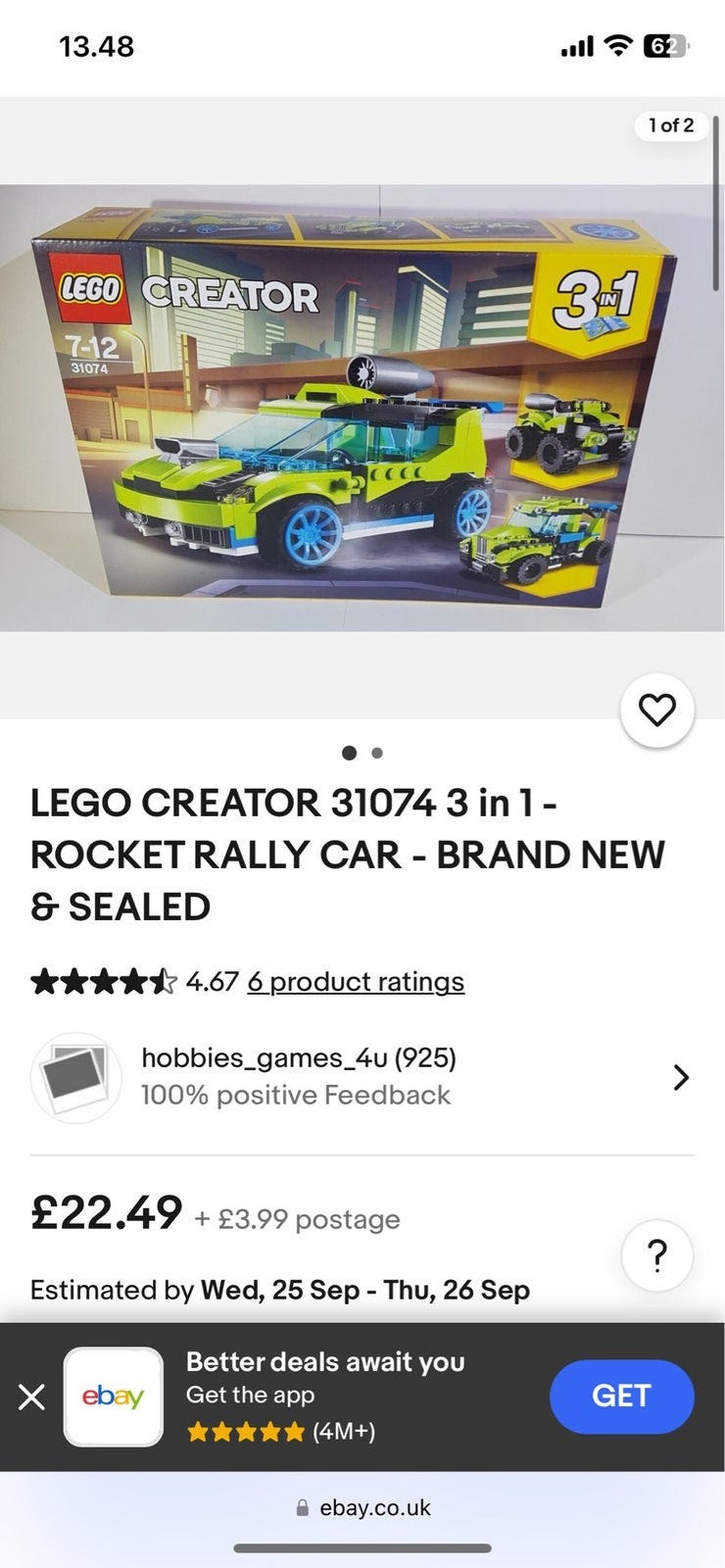Tap the app banner star ratings
725x1568 pixels.
tap(246, 1432)
